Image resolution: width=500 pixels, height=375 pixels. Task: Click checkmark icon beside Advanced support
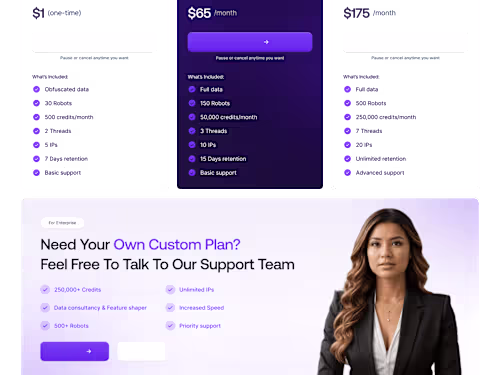[347, 173]
